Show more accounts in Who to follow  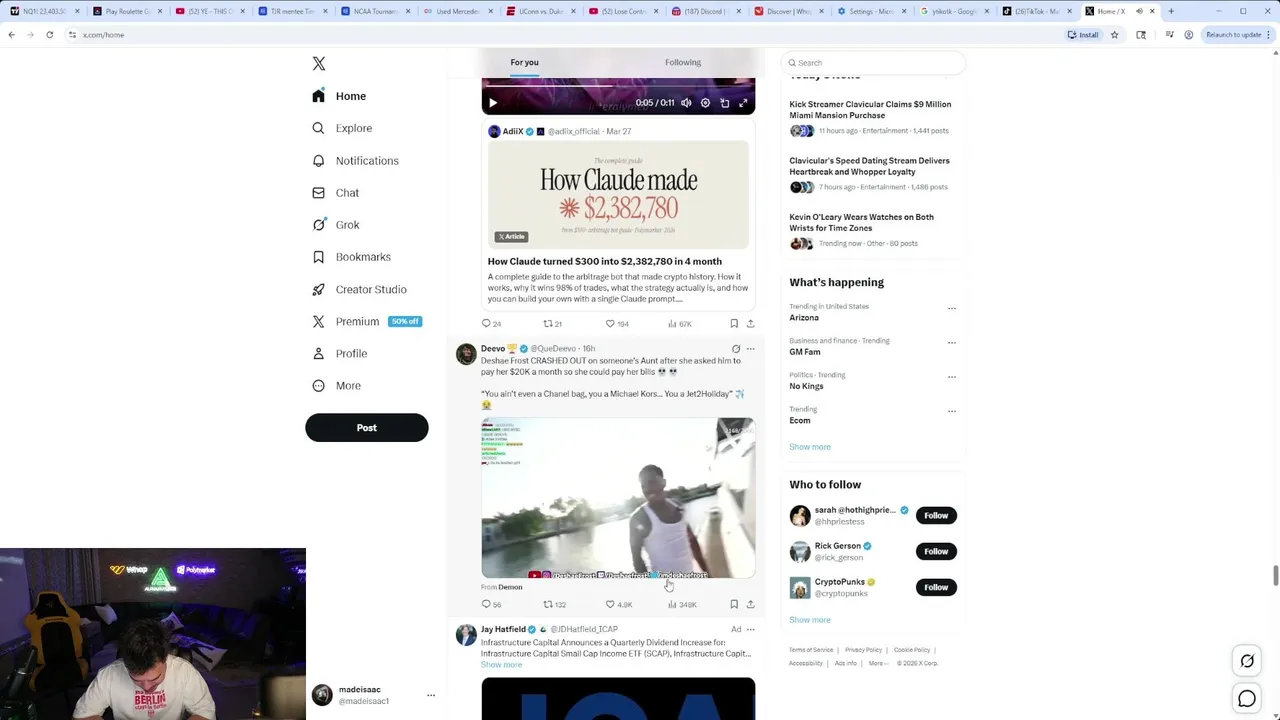click(810, 620)
